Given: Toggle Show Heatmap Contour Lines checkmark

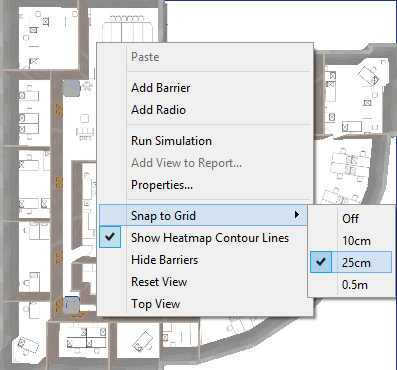Looking at the screenshot, I should click(x=110, y=238).
